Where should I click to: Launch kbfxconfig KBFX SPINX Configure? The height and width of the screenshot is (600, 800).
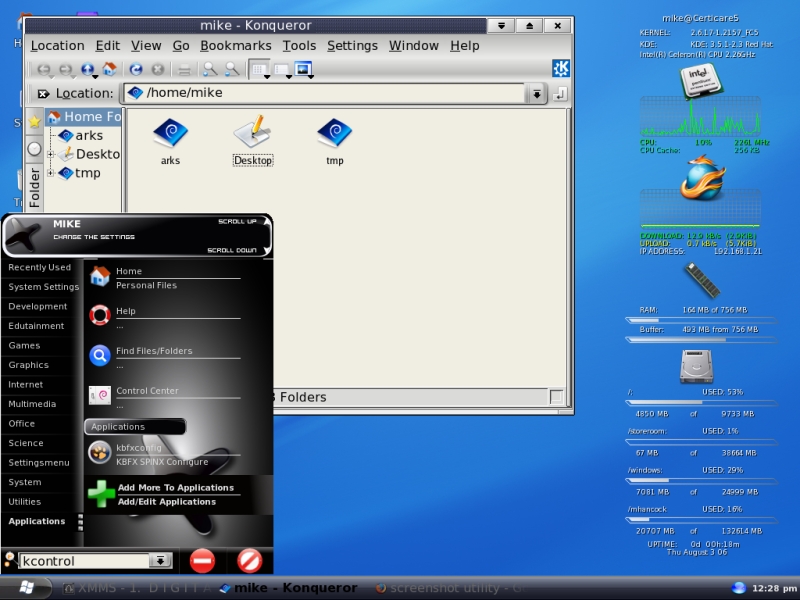click(x=164, y=454)
